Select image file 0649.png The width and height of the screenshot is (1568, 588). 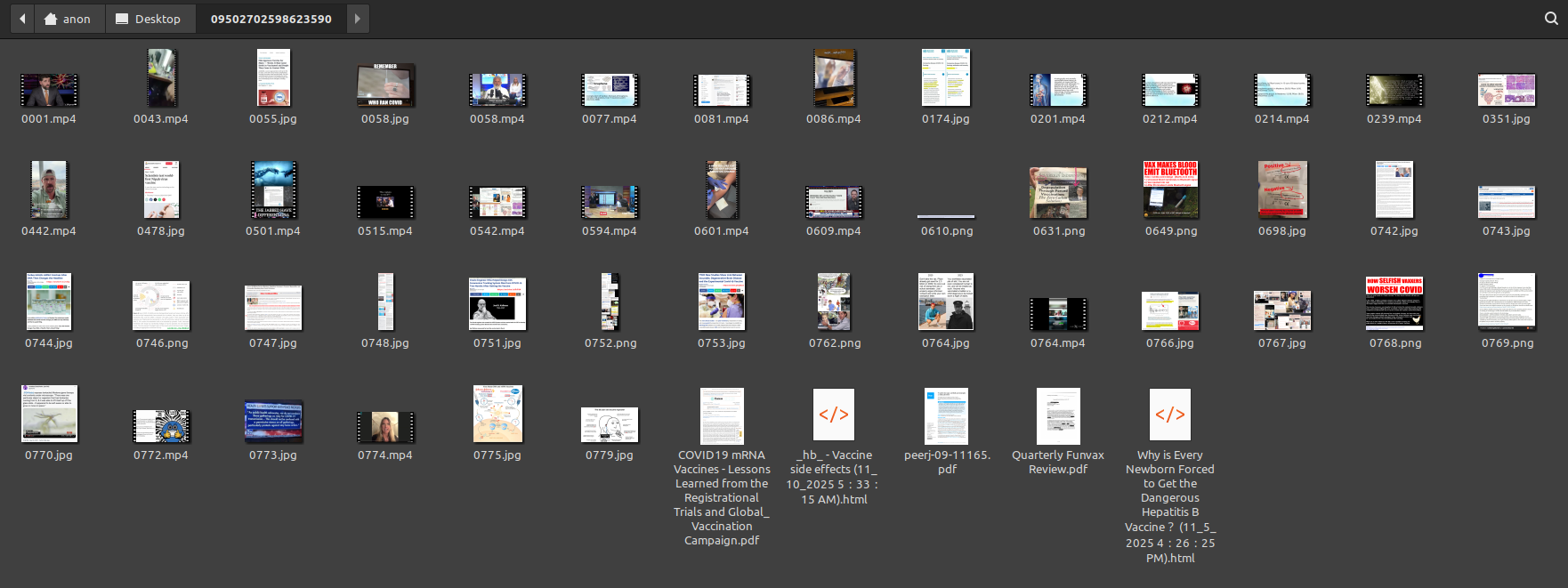coord(1170,190)
